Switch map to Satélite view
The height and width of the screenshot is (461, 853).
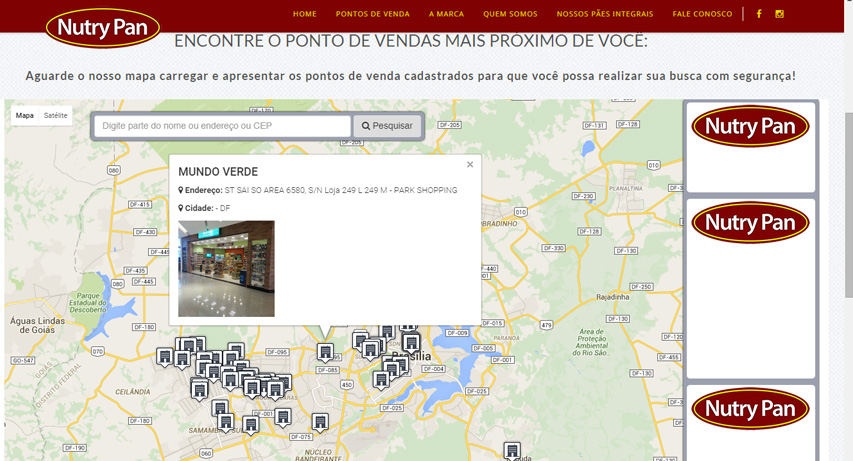click(x=55, y=115)
